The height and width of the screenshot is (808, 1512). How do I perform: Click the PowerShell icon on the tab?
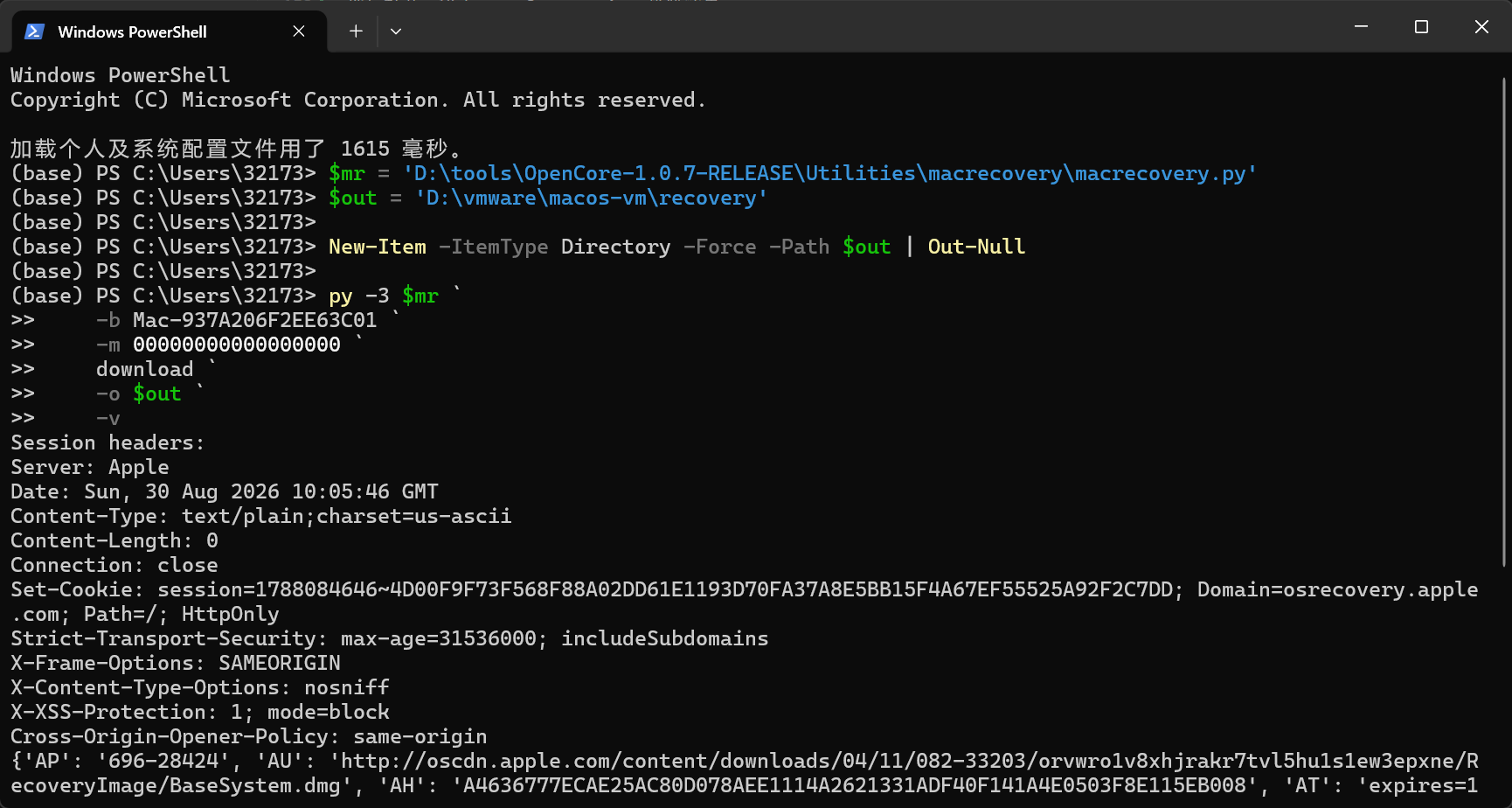pyautogui.click(x=35, y=31)
